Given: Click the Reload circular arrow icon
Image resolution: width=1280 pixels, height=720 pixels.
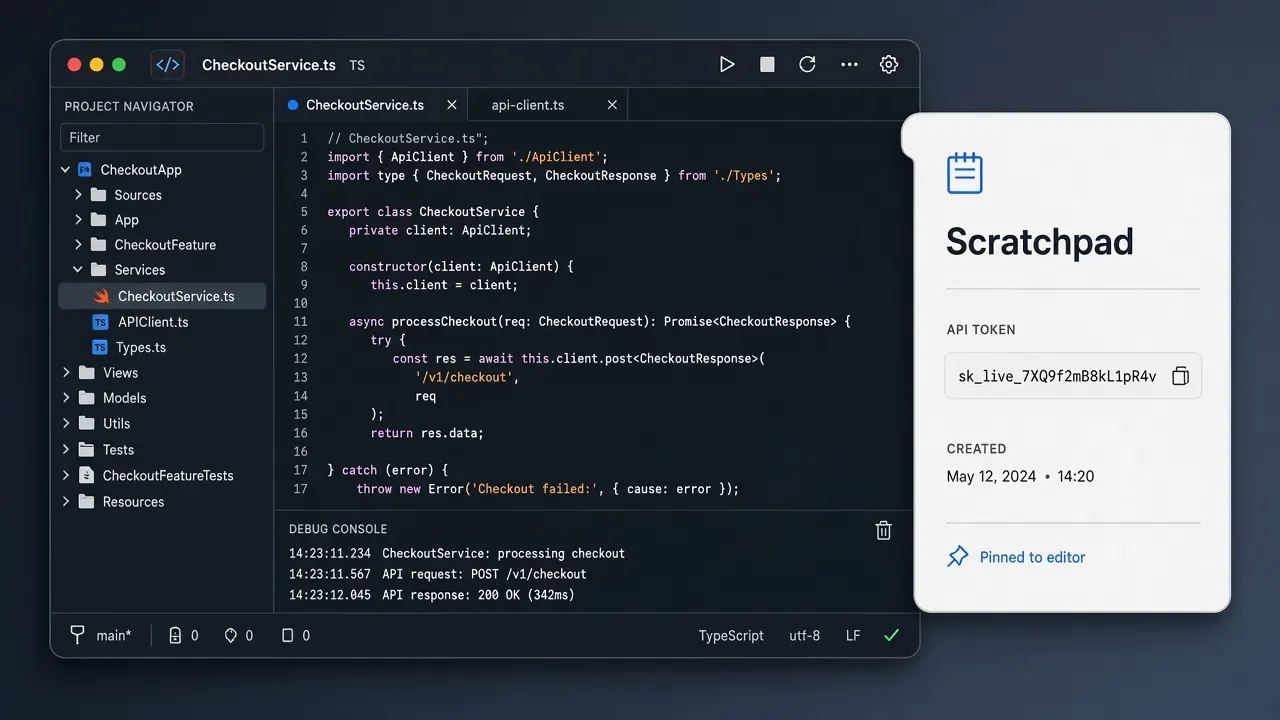Looking at the screenshot, I should click(807, 64).
